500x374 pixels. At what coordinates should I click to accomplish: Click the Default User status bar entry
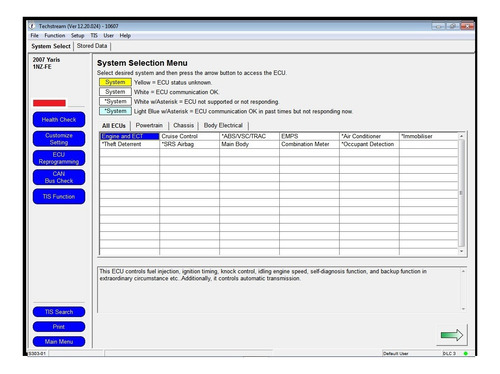pyautogui.click(x=396, y=353)
